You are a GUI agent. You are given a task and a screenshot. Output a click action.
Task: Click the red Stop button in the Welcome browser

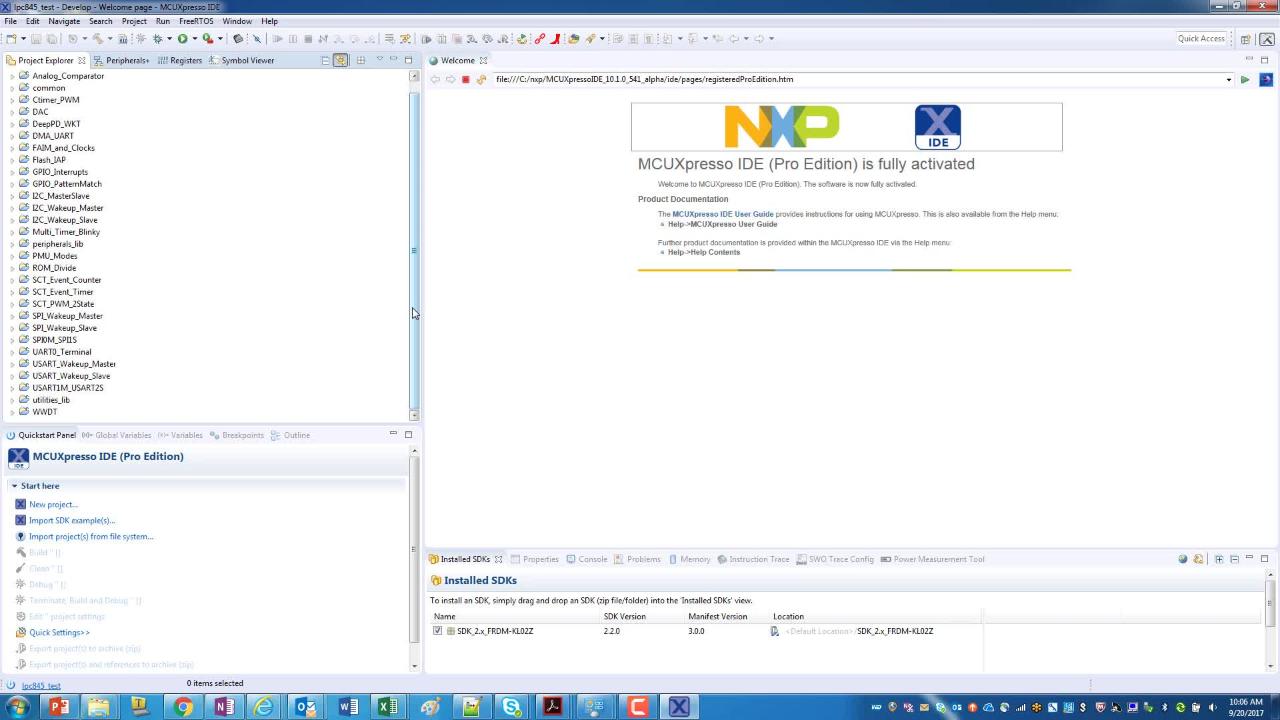pyautogui.click(x=465, y=80)
